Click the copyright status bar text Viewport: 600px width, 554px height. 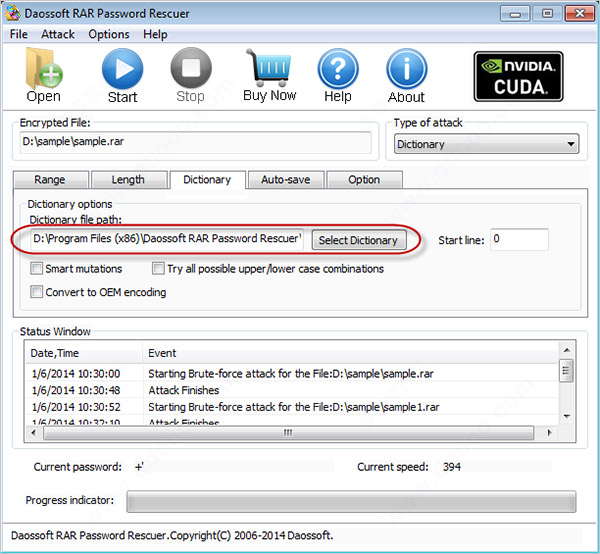pyautogui.click(x=172, y=535)
